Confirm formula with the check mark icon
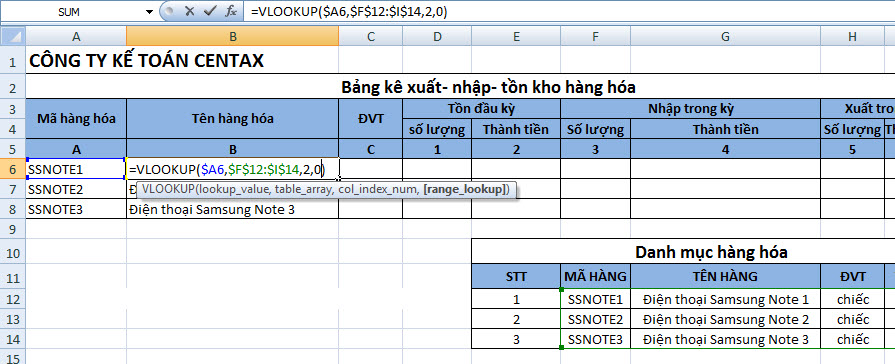Viewport: 895px width, 364px height. 210,11
